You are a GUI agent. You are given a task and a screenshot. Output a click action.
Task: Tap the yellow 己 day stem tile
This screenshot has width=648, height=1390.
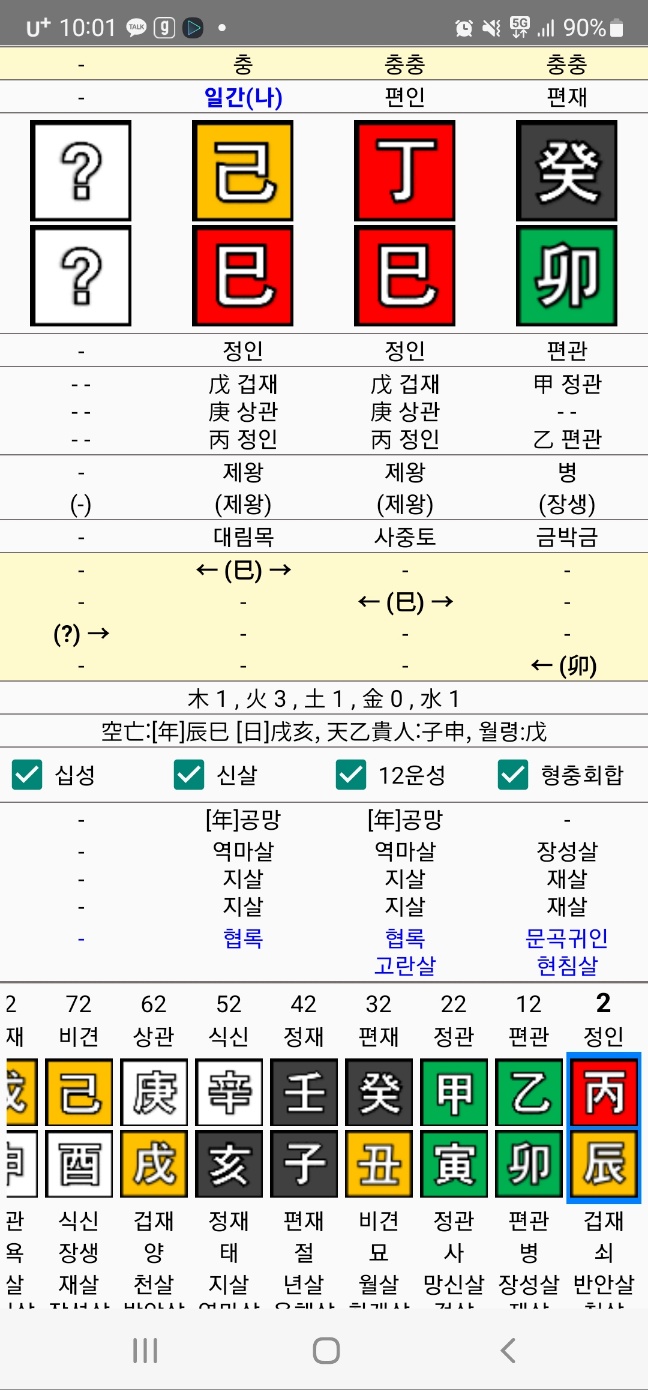(x=242, y=171)
